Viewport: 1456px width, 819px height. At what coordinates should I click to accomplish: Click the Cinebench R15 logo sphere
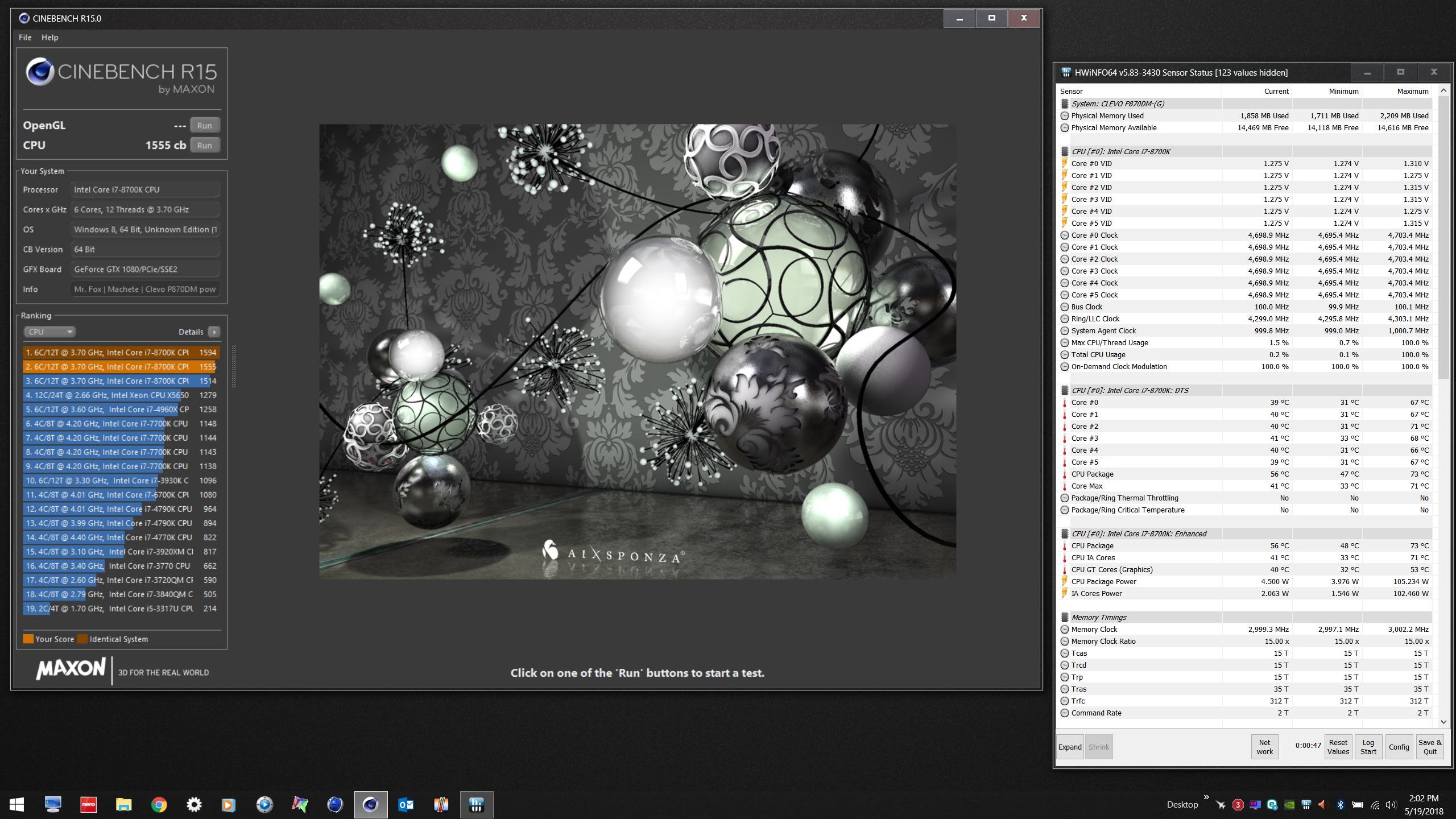click(40, 72)
